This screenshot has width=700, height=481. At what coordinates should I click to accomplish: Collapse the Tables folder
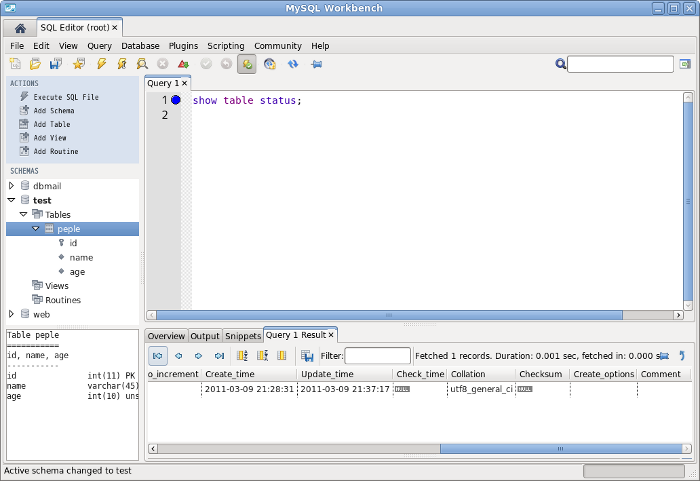click(x=24, y=214)
